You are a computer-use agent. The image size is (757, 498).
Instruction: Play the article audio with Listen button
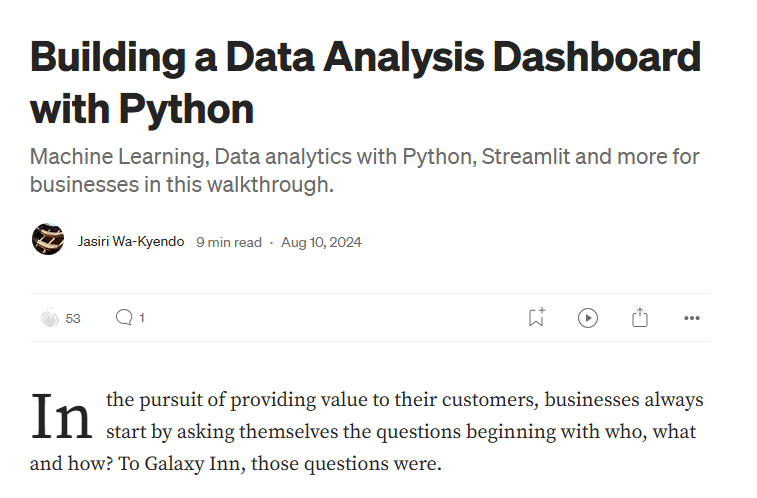pyautogui.click(x=588, y=318)
